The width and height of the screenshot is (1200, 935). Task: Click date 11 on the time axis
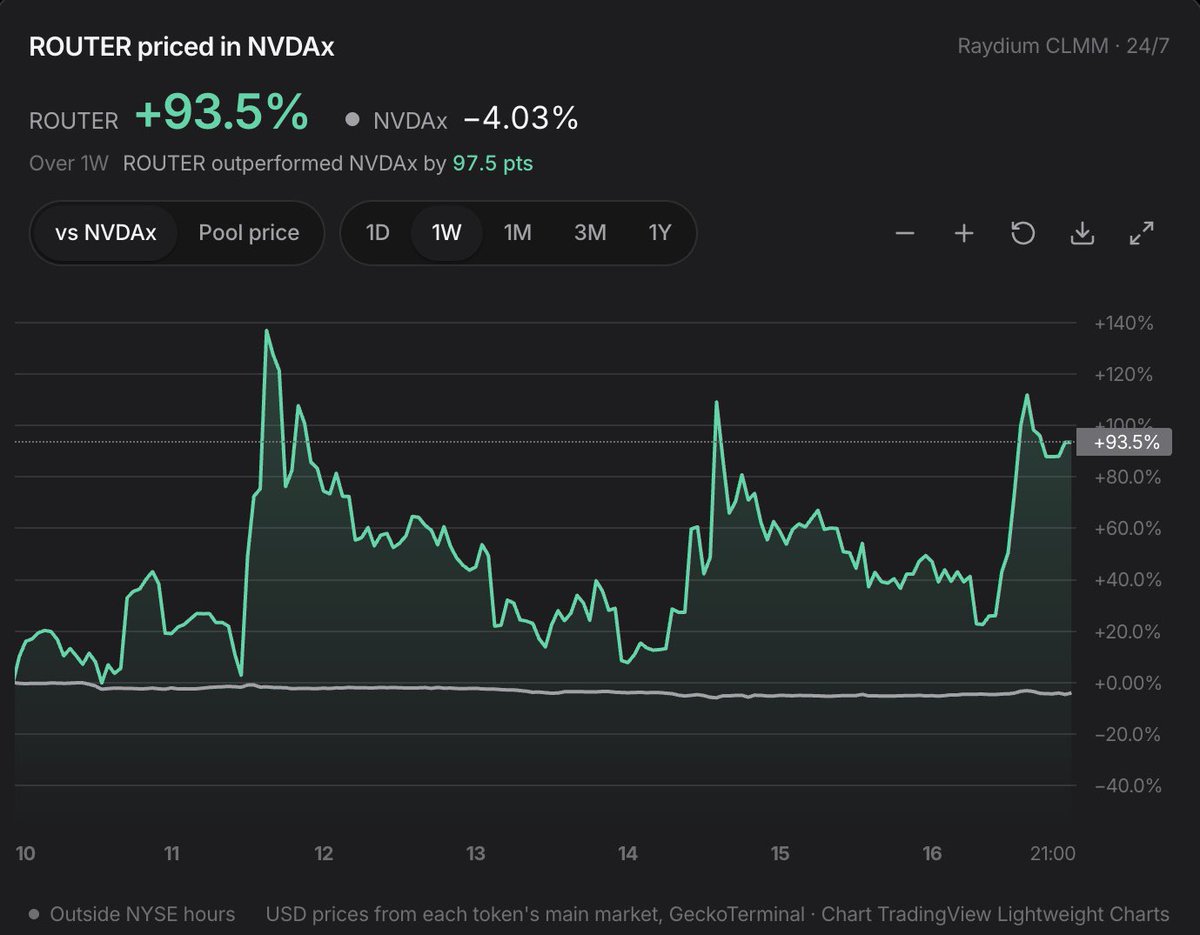point(172,854)
